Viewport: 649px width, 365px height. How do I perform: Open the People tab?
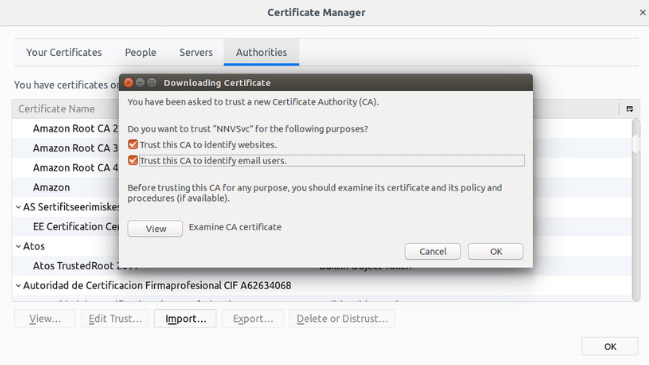pos(141,53)
